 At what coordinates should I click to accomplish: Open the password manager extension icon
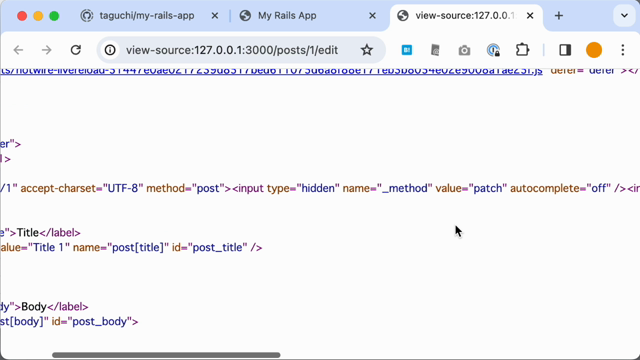tap(493, 50)
